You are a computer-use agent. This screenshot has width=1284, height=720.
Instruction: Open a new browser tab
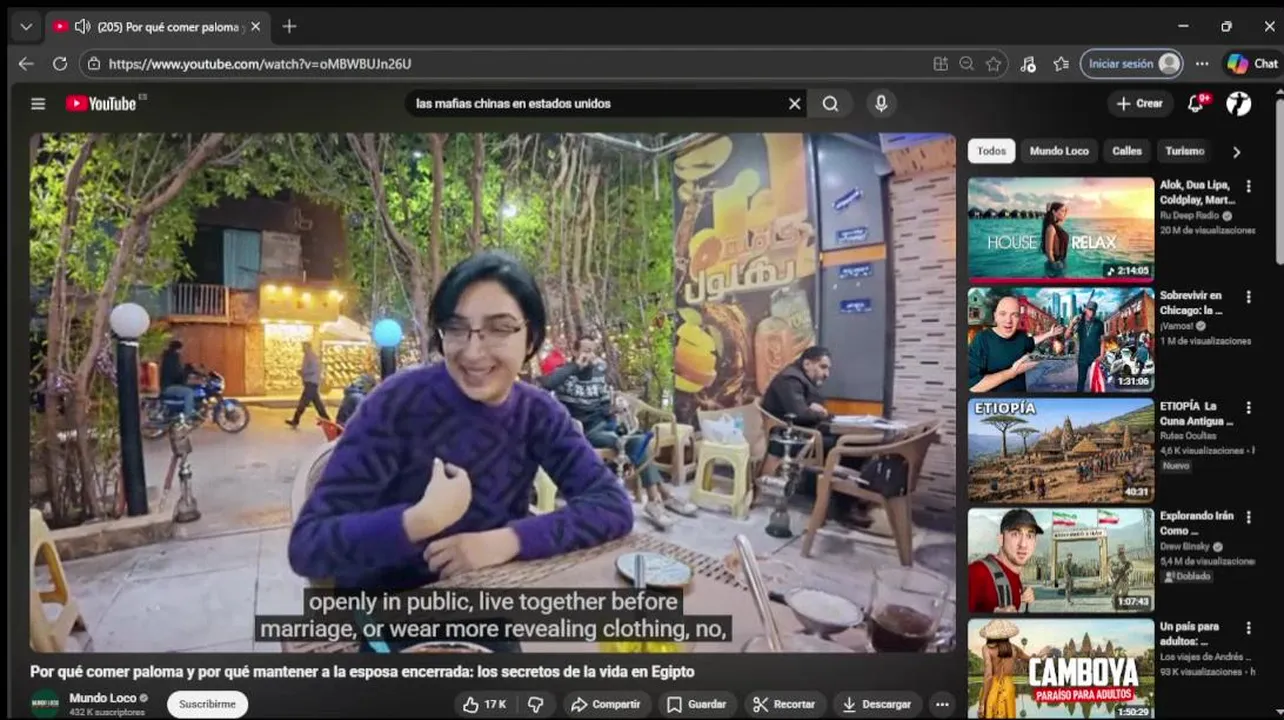pos(290,26)
